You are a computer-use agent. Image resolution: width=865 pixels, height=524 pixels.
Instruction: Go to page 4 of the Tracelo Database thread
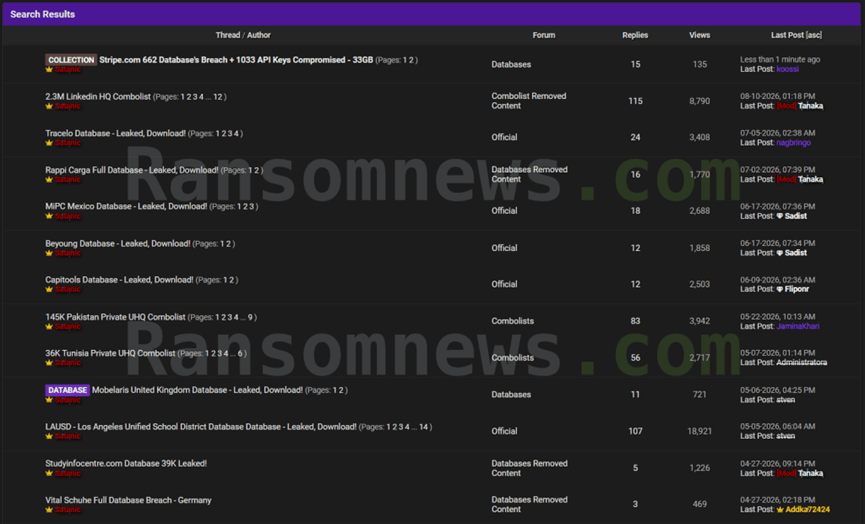237,133
